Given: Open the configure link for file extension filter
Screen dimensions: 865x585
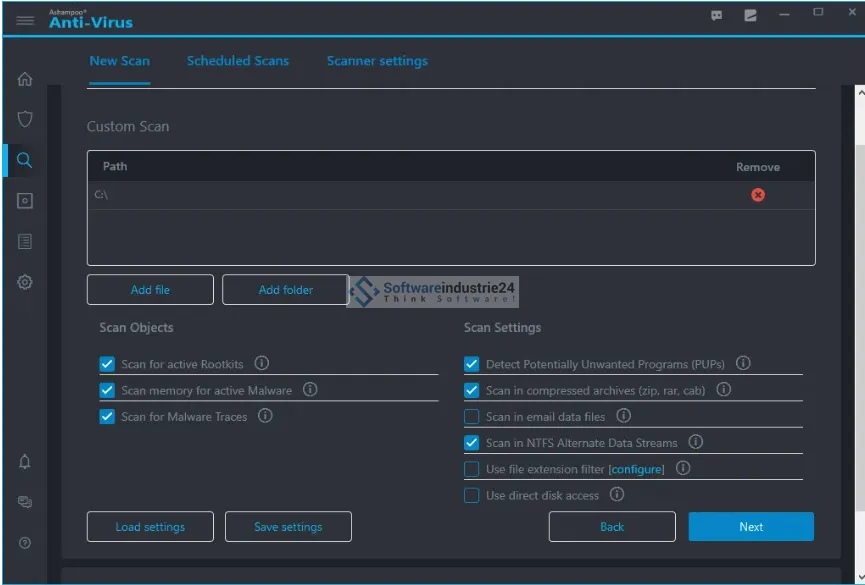Looking at the screenshot, I should [x=637, y=469].
